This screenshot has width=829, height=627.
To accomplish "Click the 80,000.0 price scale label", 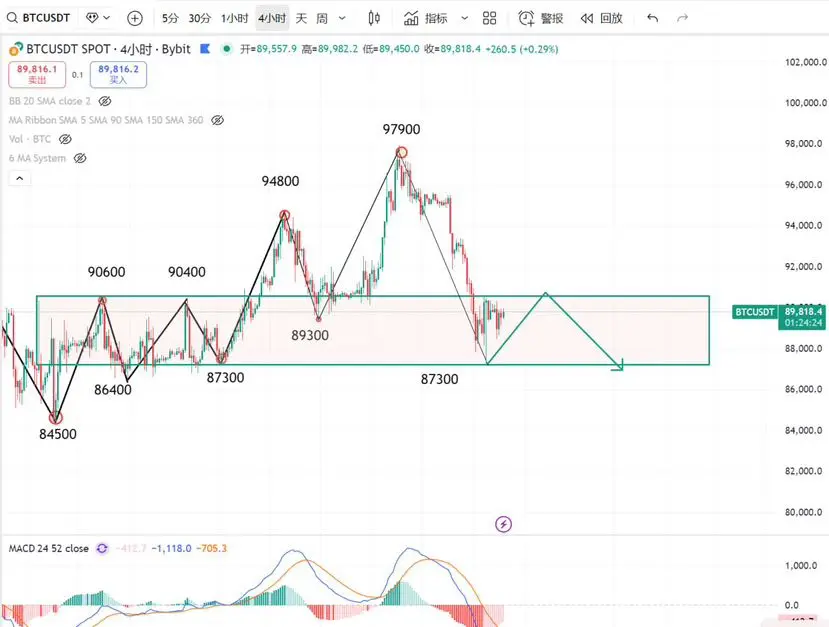I will coord(803,512).
